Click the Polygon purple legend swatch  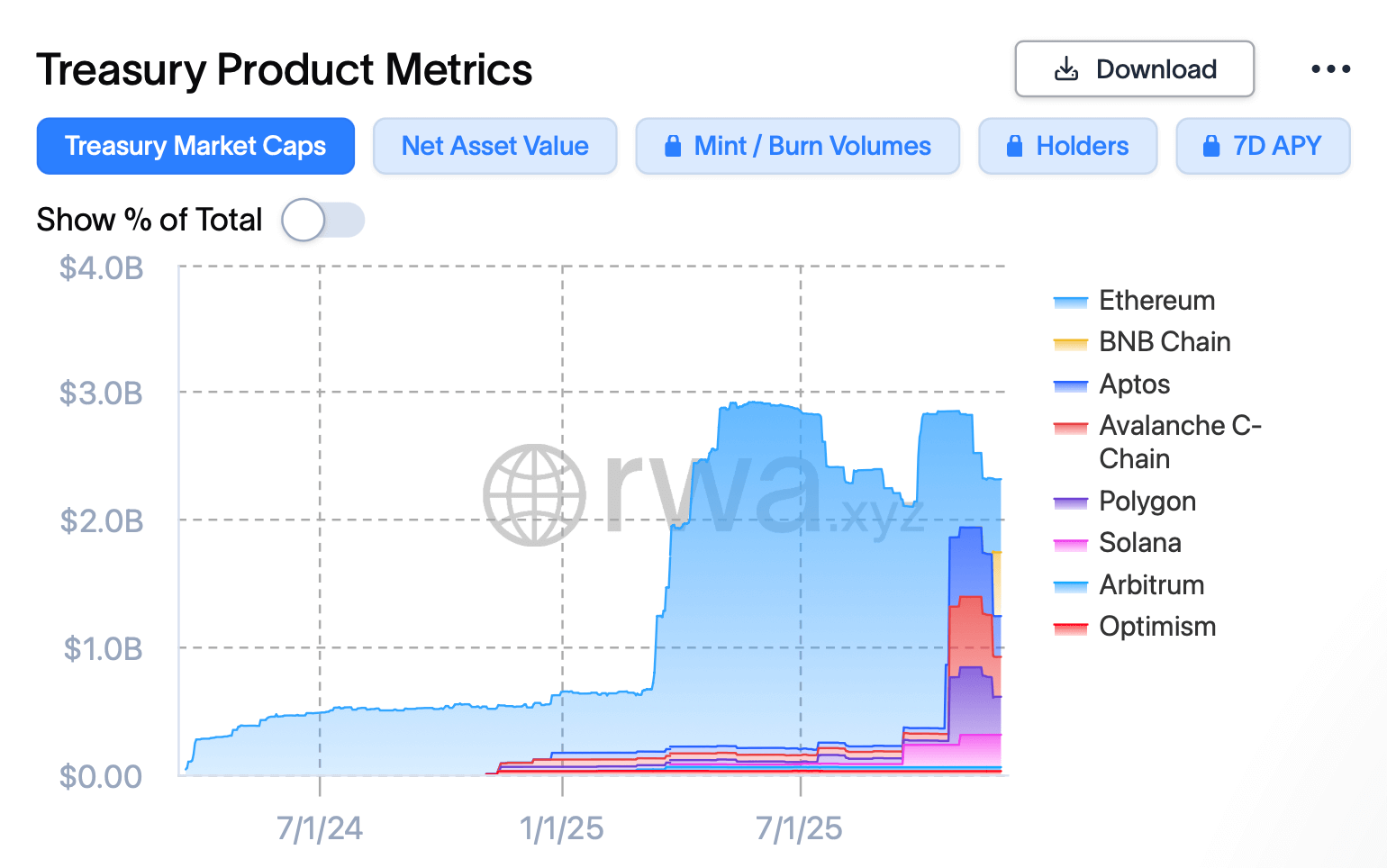click(1071, 502)
